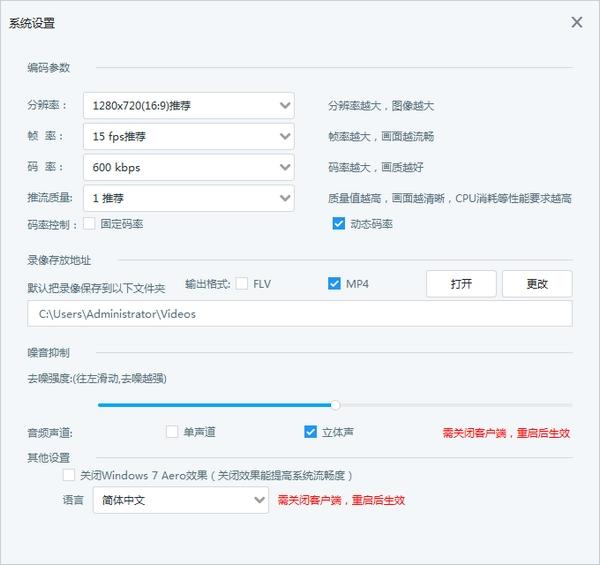Viewport: 600px width, 565px height.
Task: Open the 语言 language dropdown
Action: [181, 500]
